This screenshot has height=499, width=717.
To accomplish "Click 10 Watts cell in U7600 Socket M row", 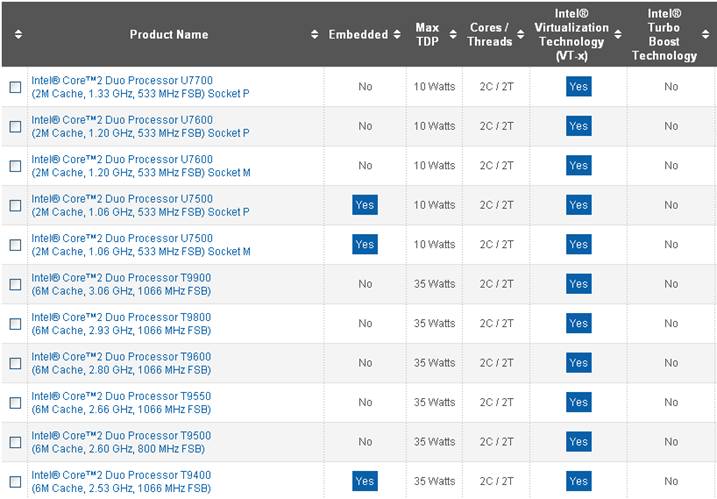I will point(434,165).
